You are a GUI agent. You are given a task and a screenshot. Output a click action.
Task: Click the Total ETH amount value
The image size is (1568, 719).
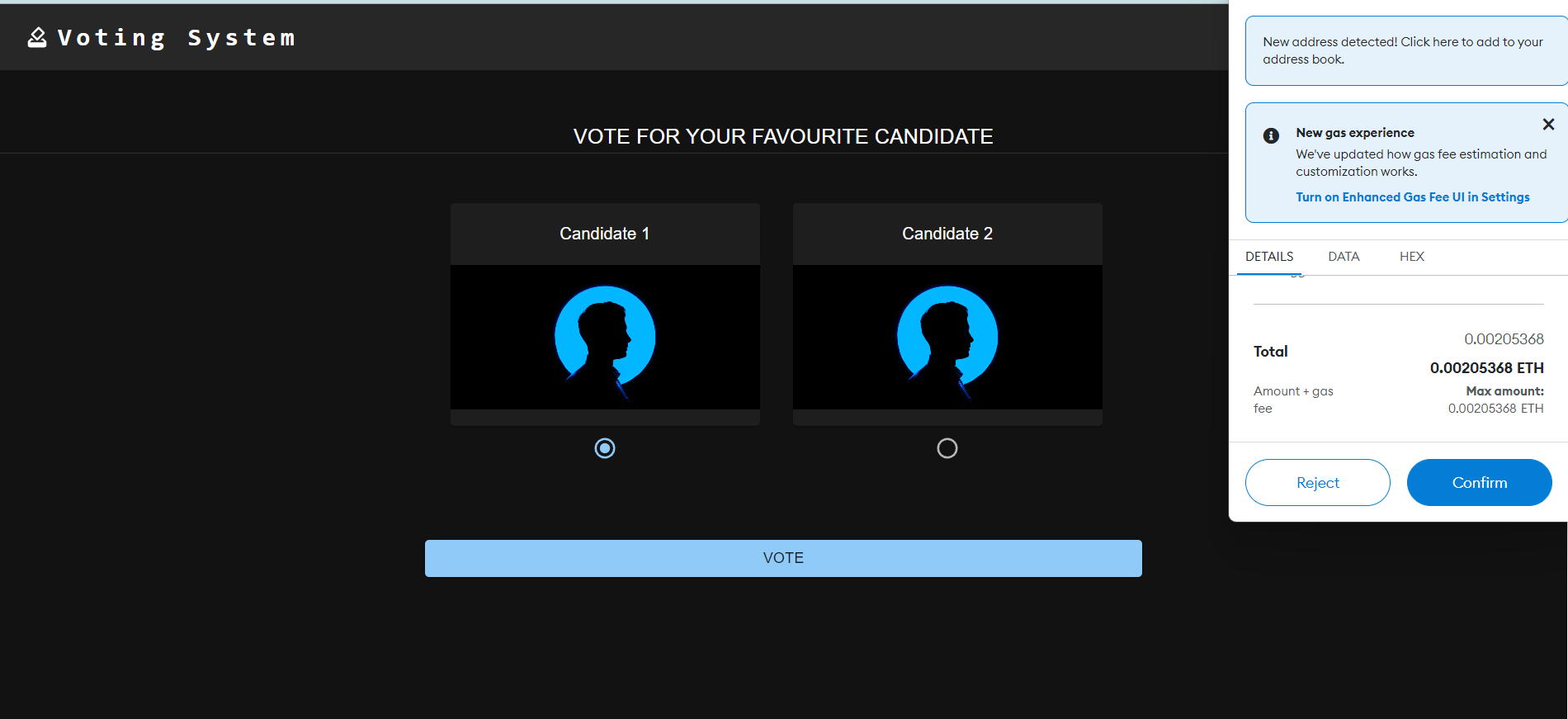point(1487,367)
